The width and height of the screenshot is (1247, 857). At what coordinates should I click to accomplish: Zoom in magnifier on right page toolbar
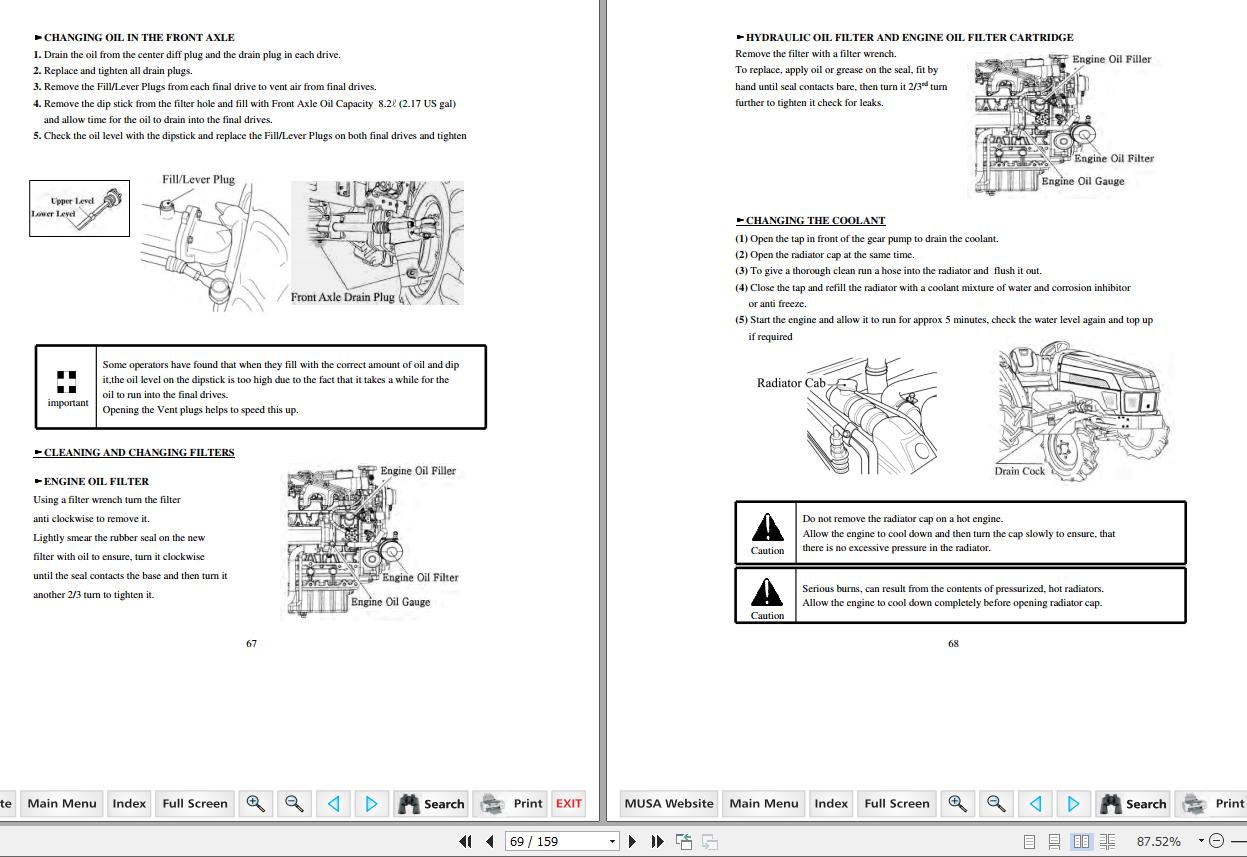tap(958, 803)
